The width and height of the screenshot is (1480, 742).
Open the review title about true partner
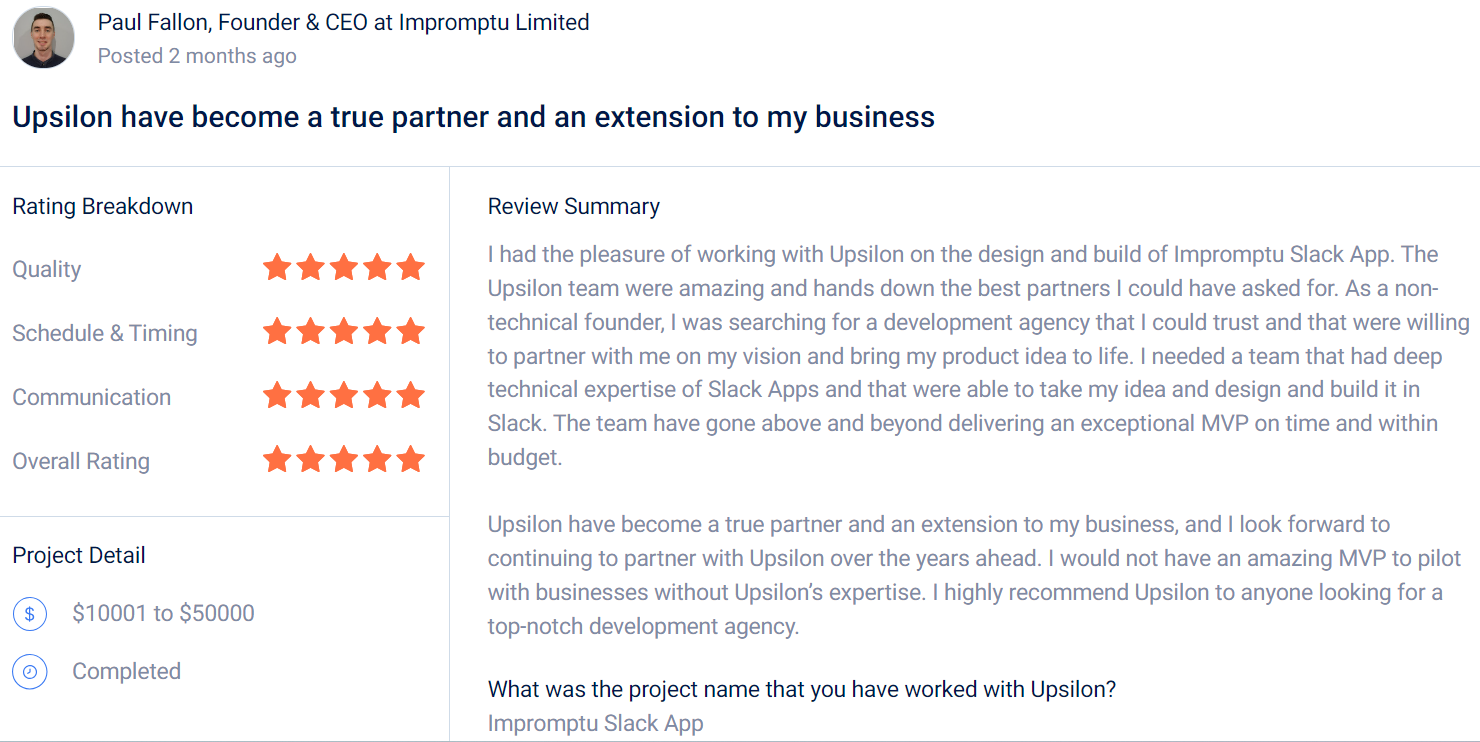coord(473,117)
